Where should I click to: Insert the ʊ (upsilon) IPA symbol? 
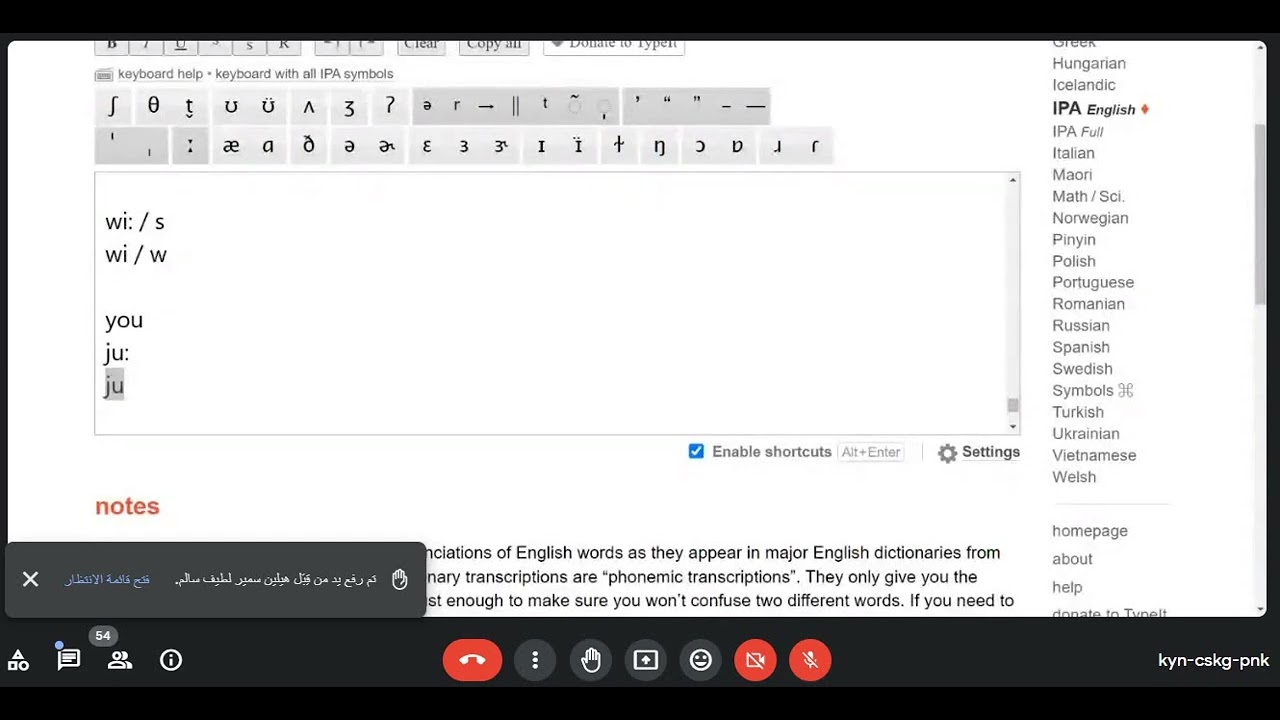231,106
